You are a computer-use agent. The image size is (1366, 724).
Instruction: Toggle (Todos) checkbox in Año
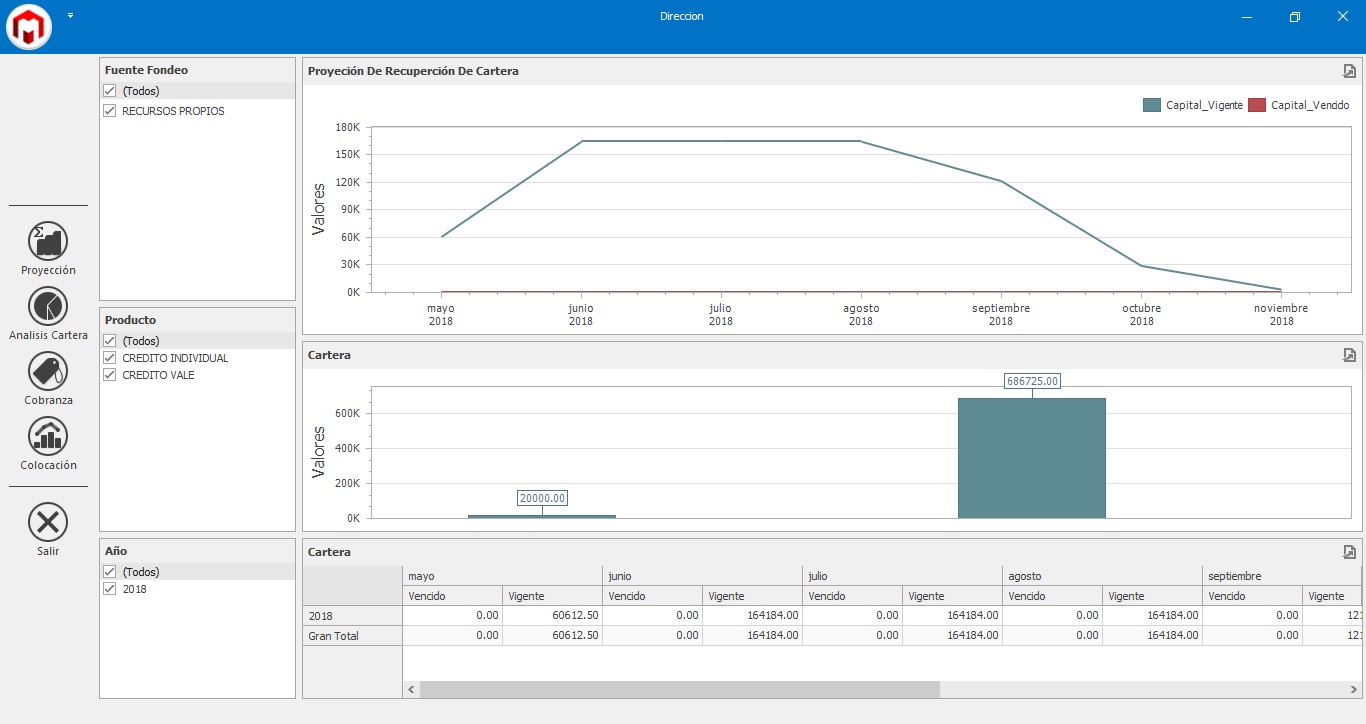point(110,572)
